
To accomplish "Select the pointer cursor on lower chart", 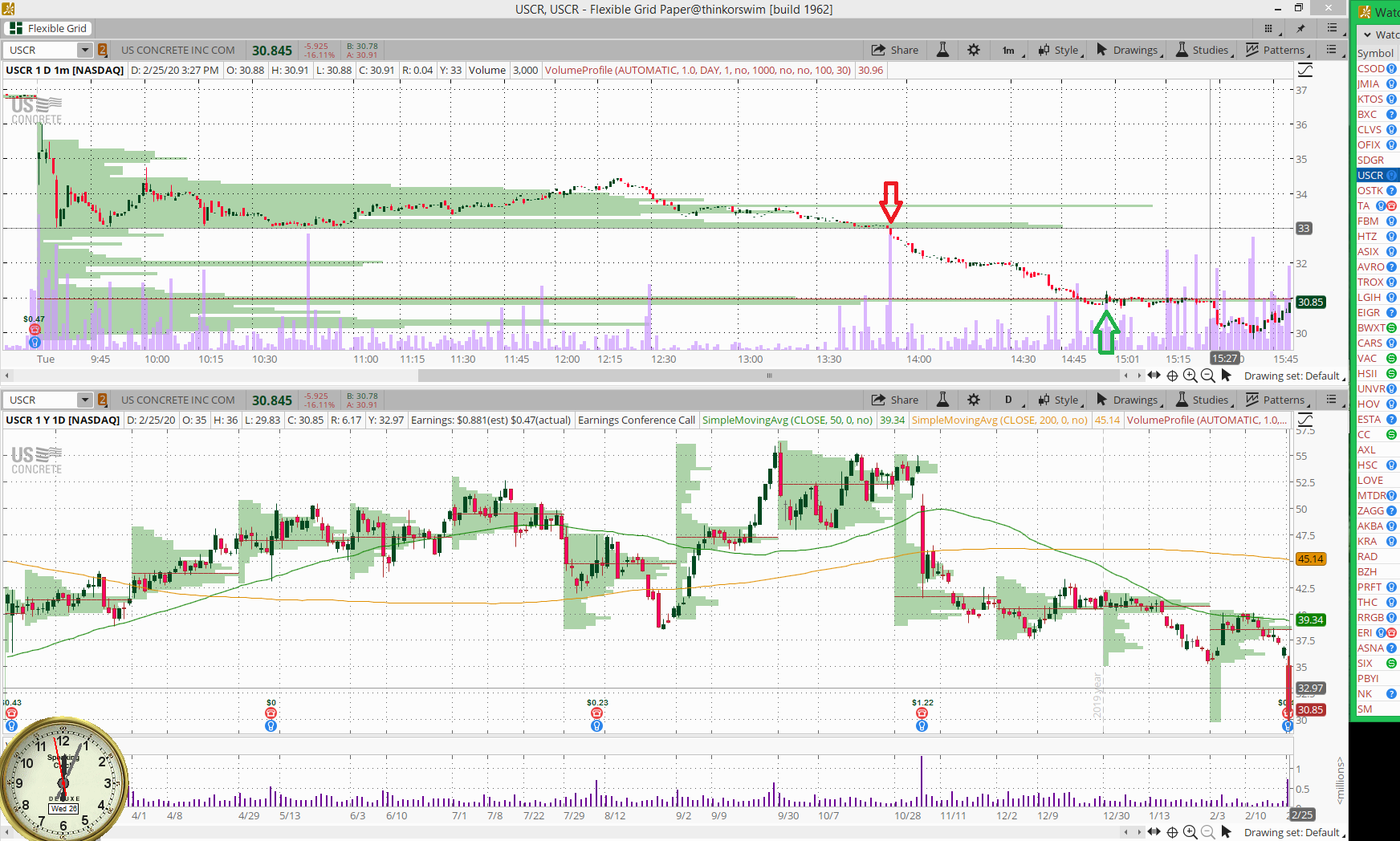I will 1226,832.
